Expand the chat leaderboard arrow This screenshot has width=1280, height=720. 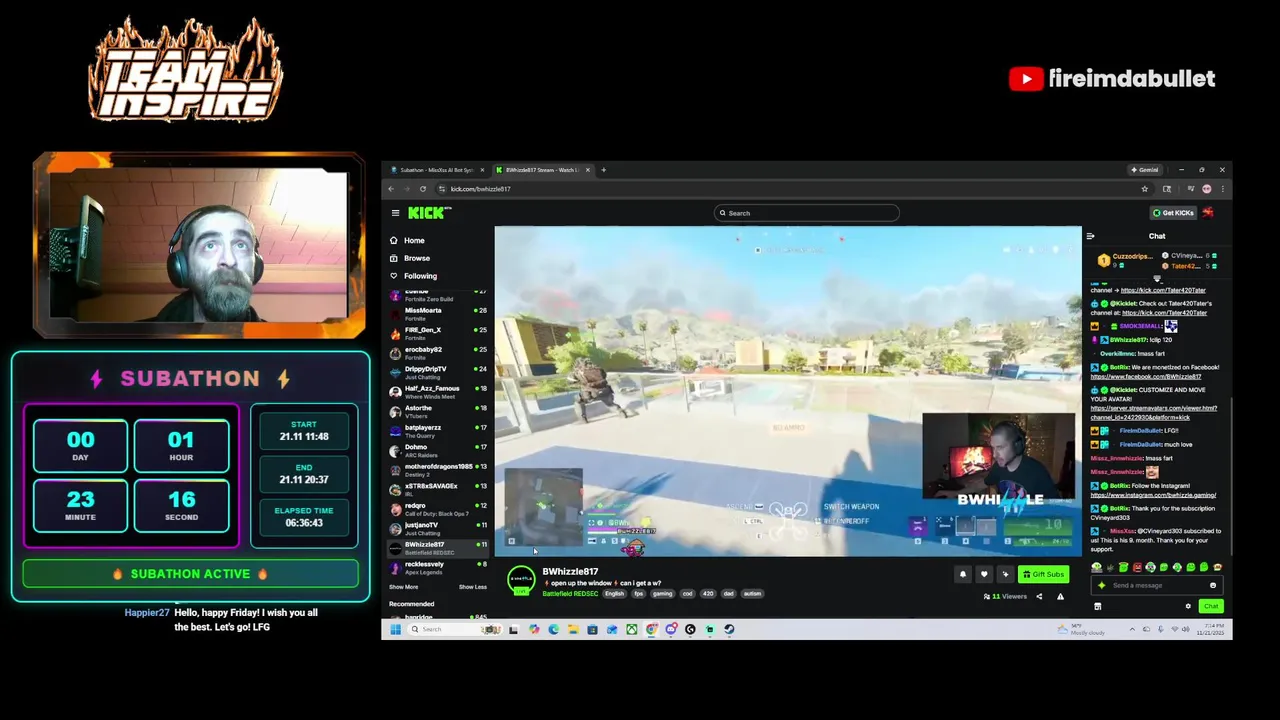[x=1157, y=279]
